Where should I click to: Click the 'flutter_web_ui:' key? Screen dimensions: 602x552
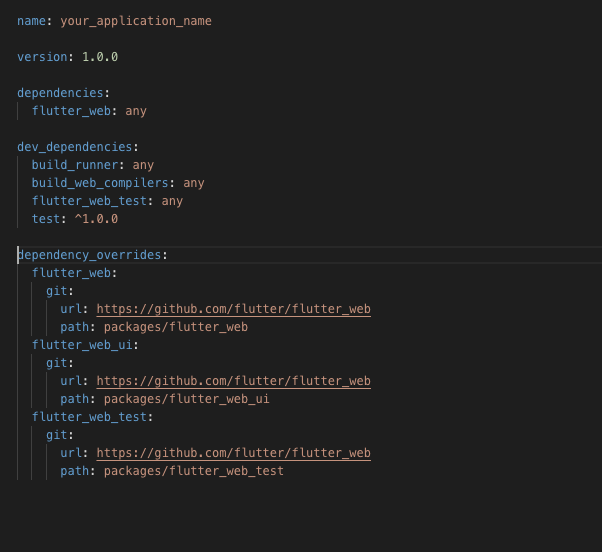tap(85, 345)
